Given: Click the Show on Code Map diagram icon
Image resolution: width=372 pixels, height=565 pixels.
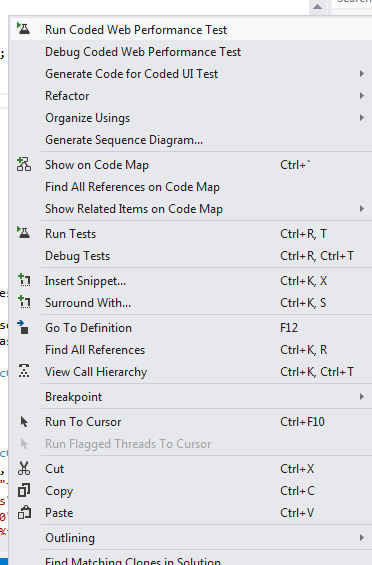Looking at the screenshot, I should (x=24, y=164).
